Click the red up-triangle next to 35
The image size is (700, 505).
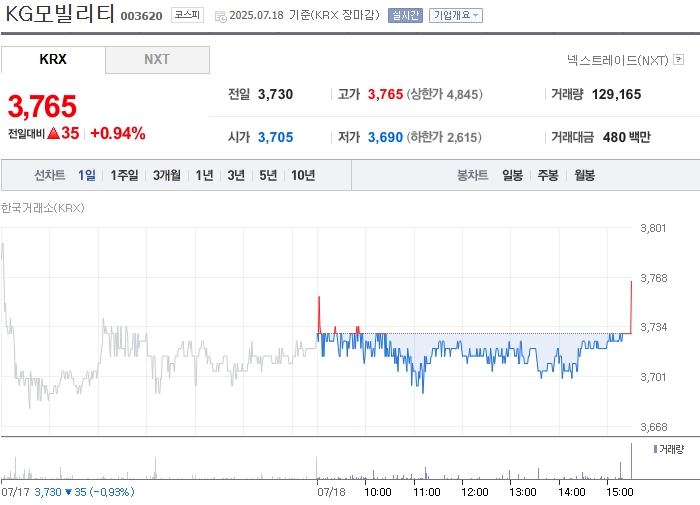click(x=53, y=133)
